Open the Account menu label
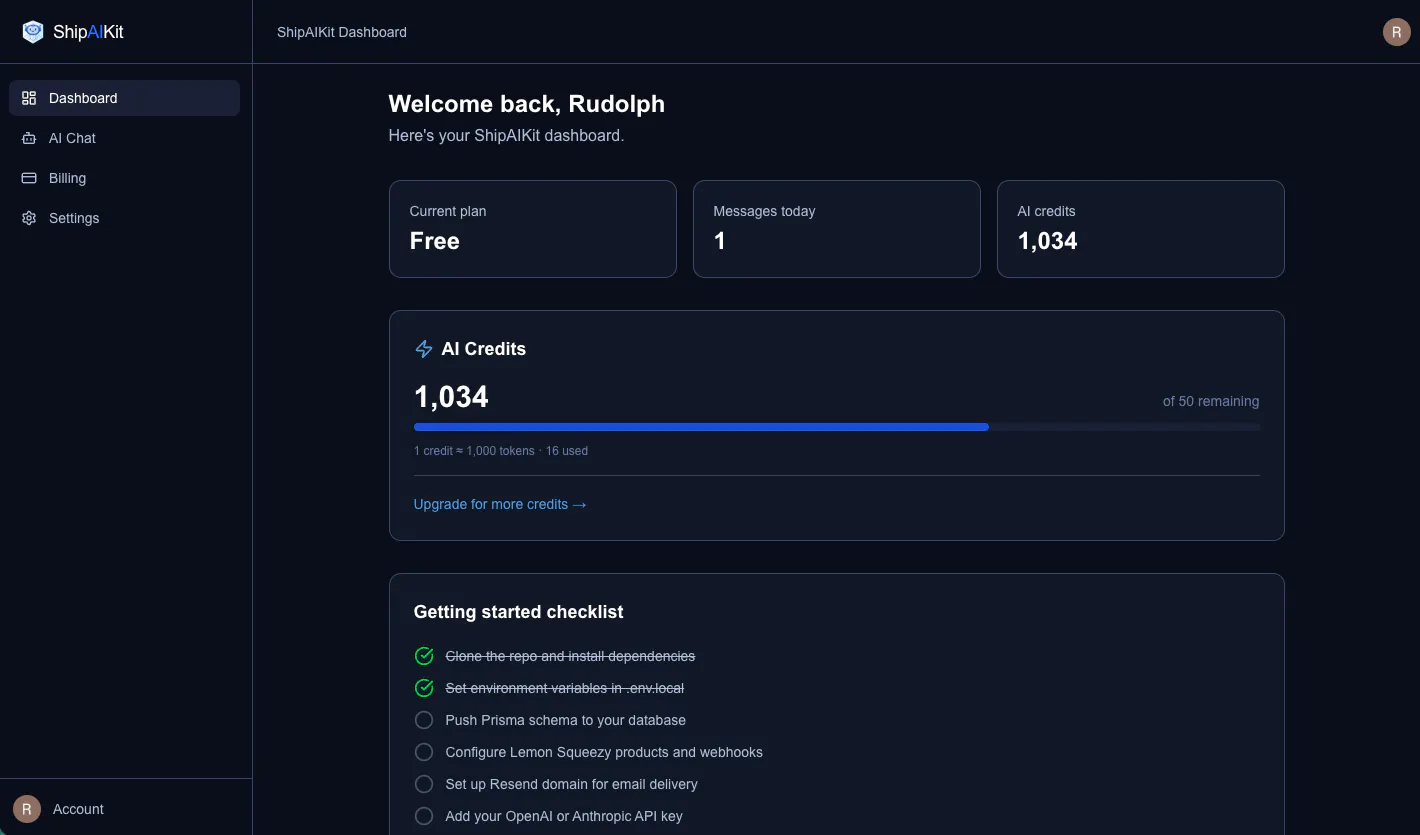Screen dimensions: 1420x835 pos(78,809)
